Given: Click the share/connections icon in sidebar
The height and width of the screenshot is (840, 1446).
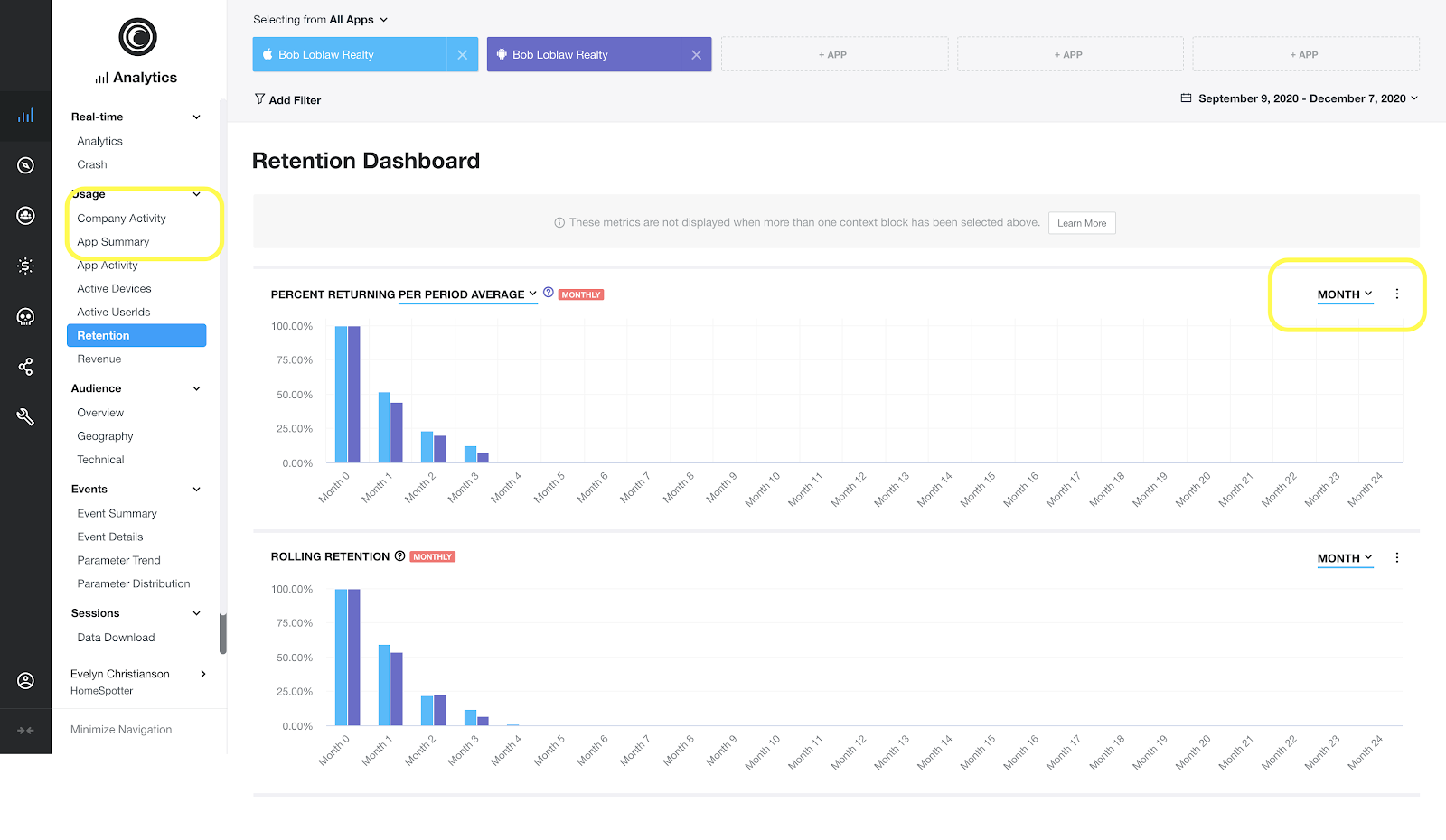Looking at the screenshot, I should coord(26,366).
